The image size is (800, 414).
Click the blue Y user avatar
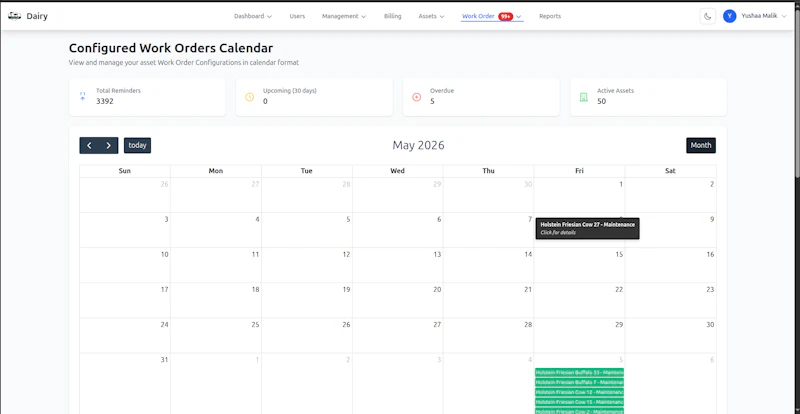click(x=730, y=16)
